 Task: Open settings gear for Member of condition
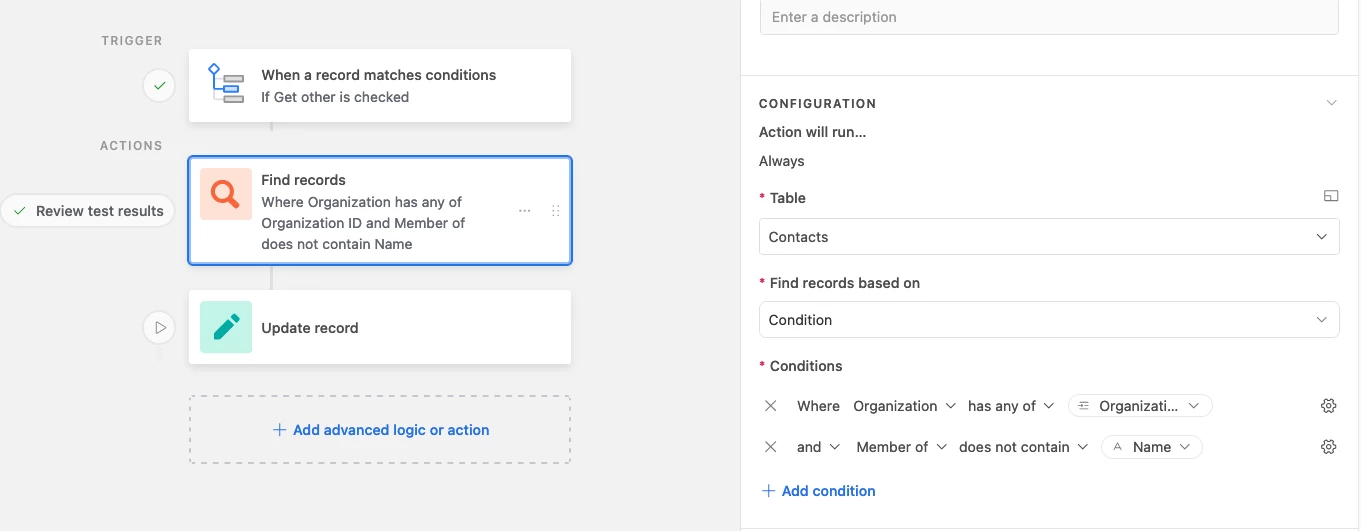click(1328, 447)
